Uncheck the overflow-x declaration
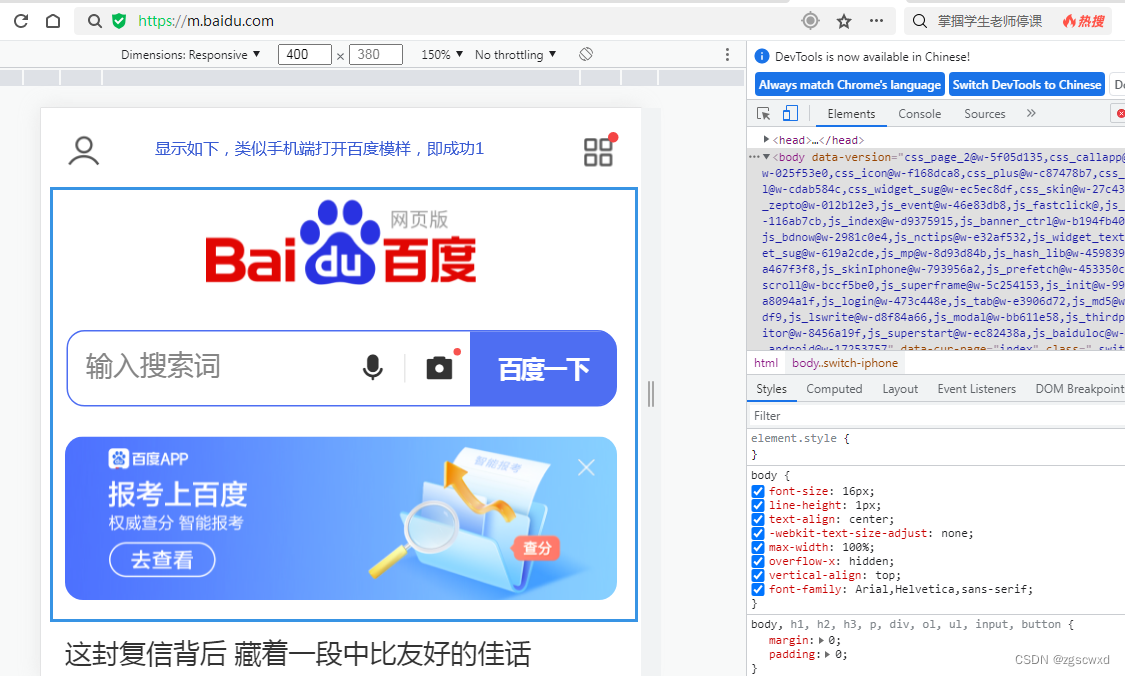The width and height of the screenshot is (1125, 676). coord(758,561)
